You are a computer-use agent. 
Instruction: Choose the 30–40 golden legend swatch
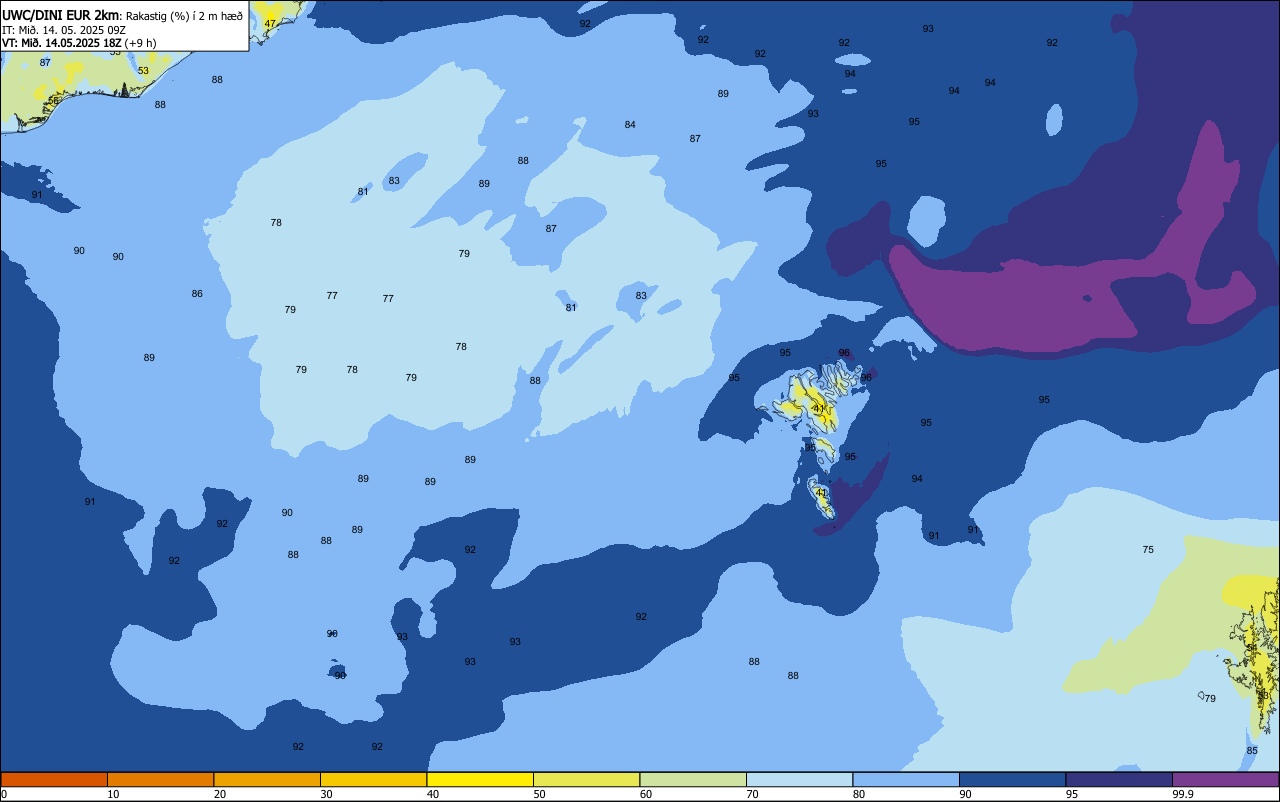(373, 779)
